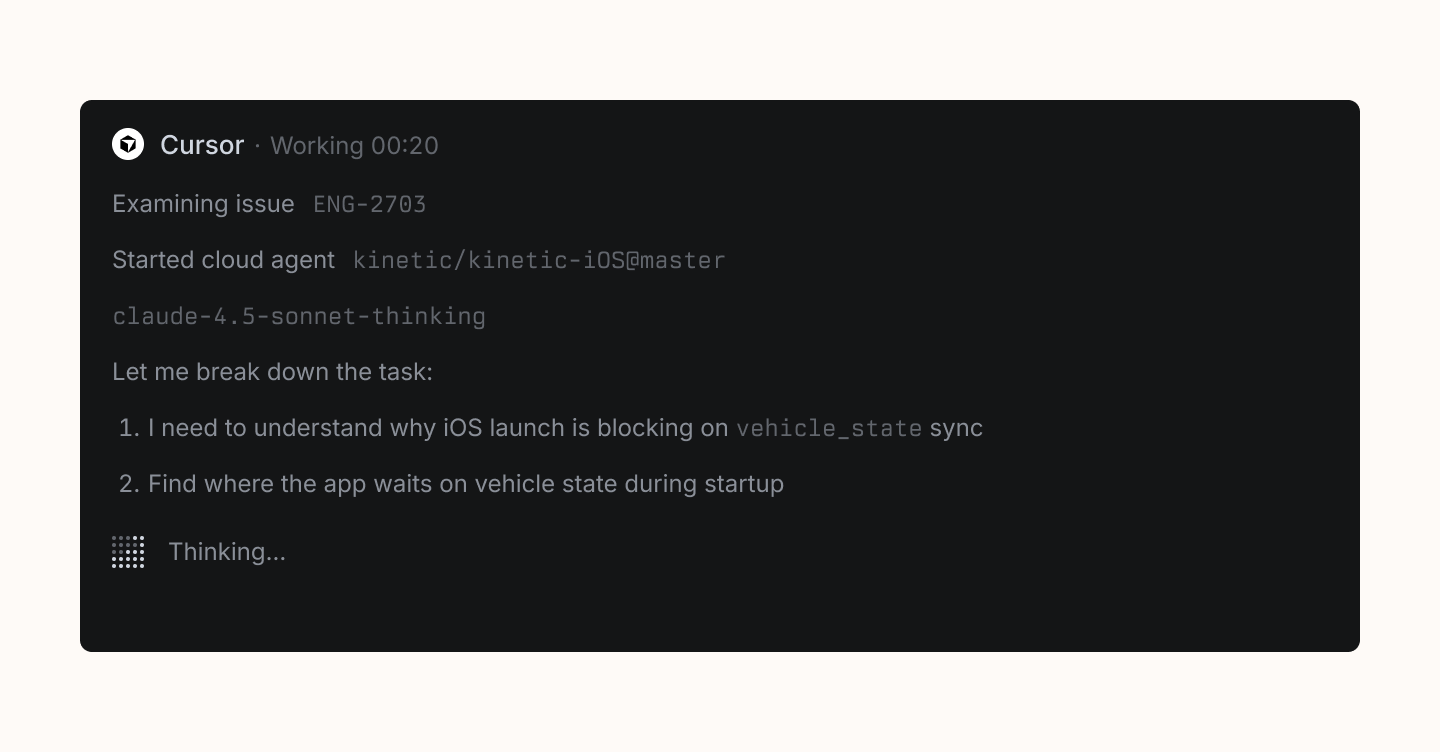Select the second list item about startup
The width and height of the screenshot is (1440, 752).
(465, 484)
